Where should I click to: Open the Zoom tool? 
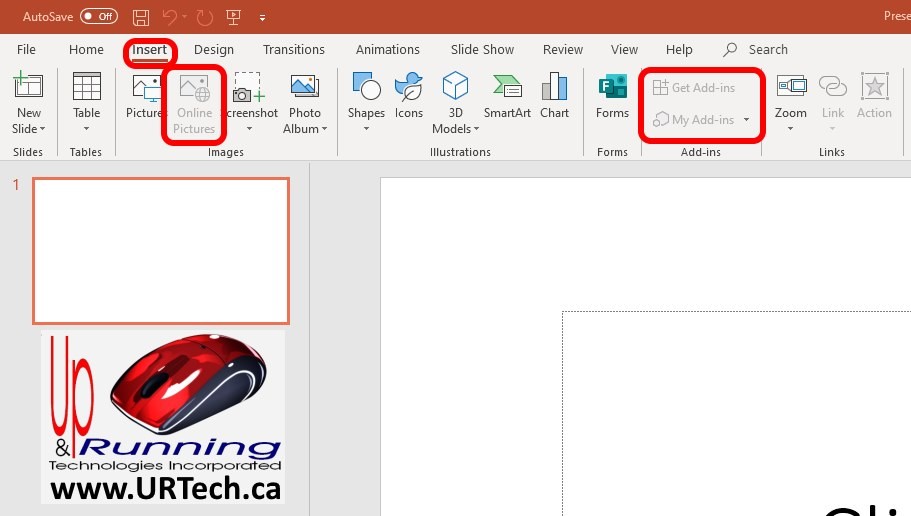[790, 98]
